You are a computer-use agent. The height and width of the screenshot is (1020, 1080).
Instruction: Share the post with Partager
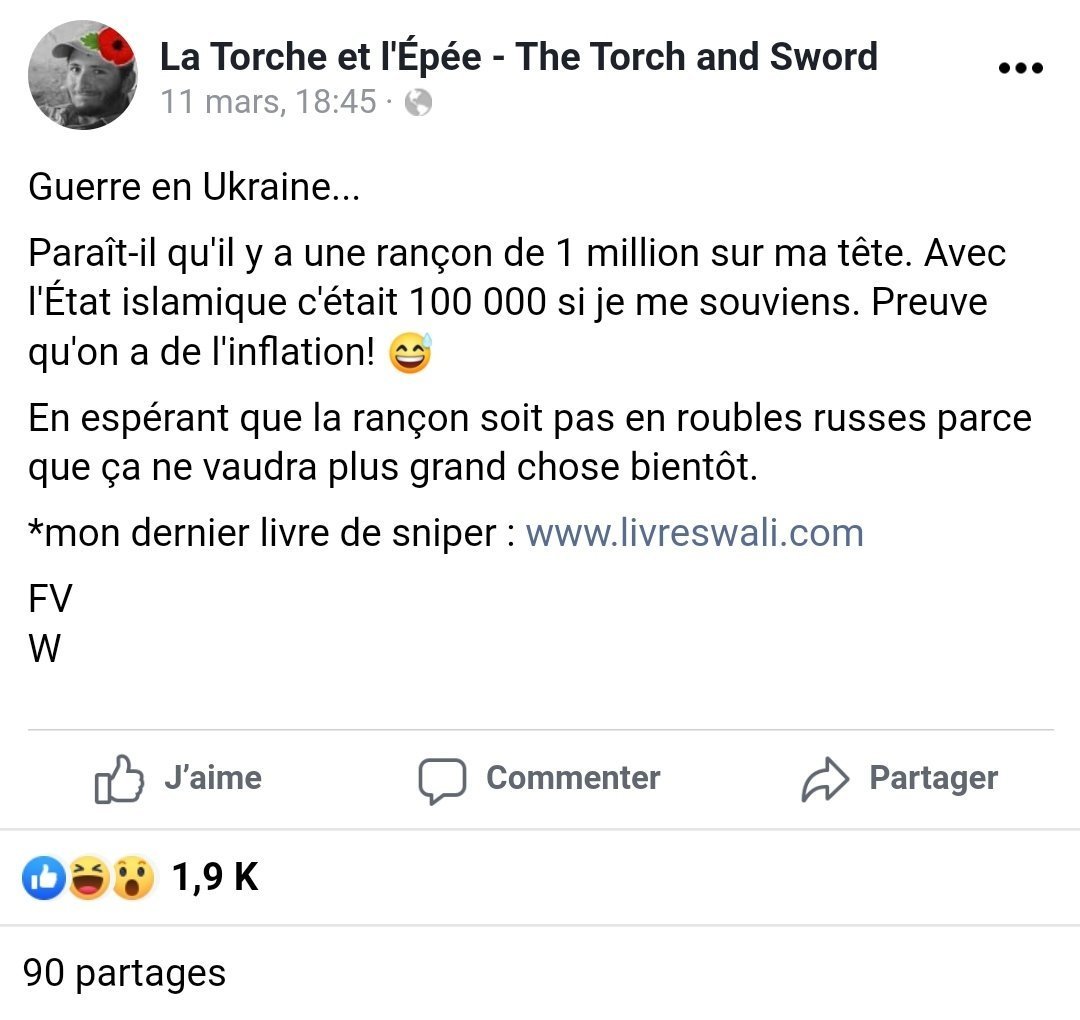pos(899,779)
